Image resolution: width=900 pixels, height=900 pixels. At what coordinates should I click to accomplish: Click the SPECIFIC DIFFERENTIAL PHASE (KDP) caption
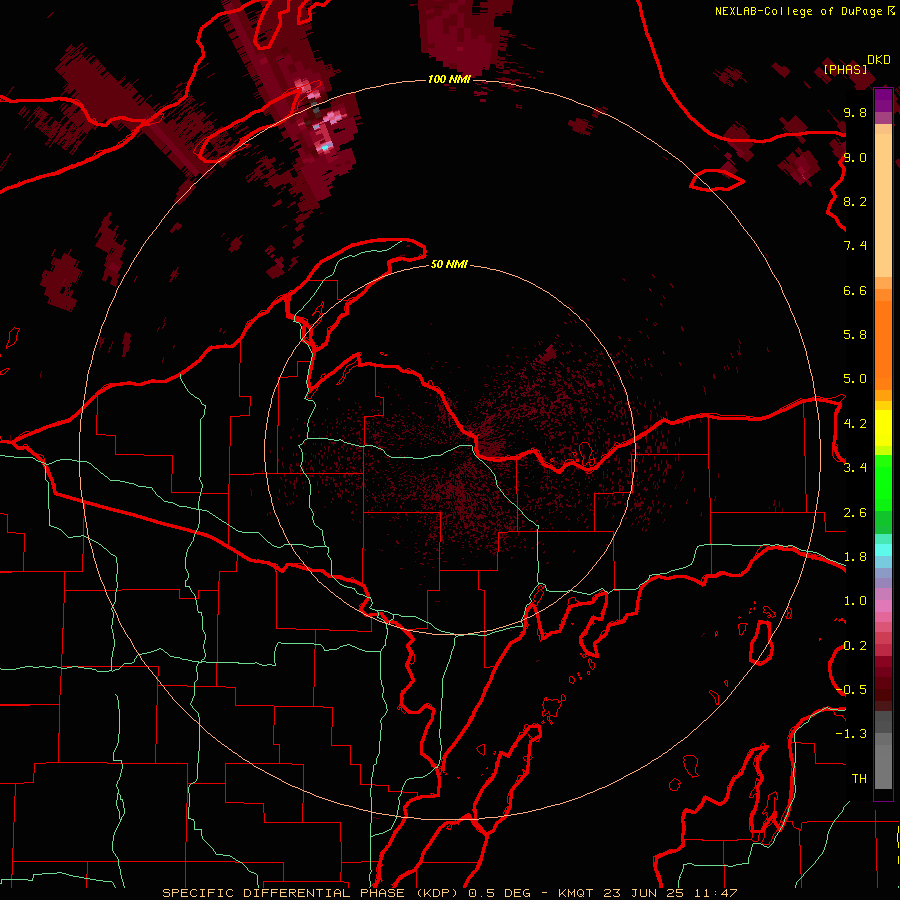(x=312, y=893)
